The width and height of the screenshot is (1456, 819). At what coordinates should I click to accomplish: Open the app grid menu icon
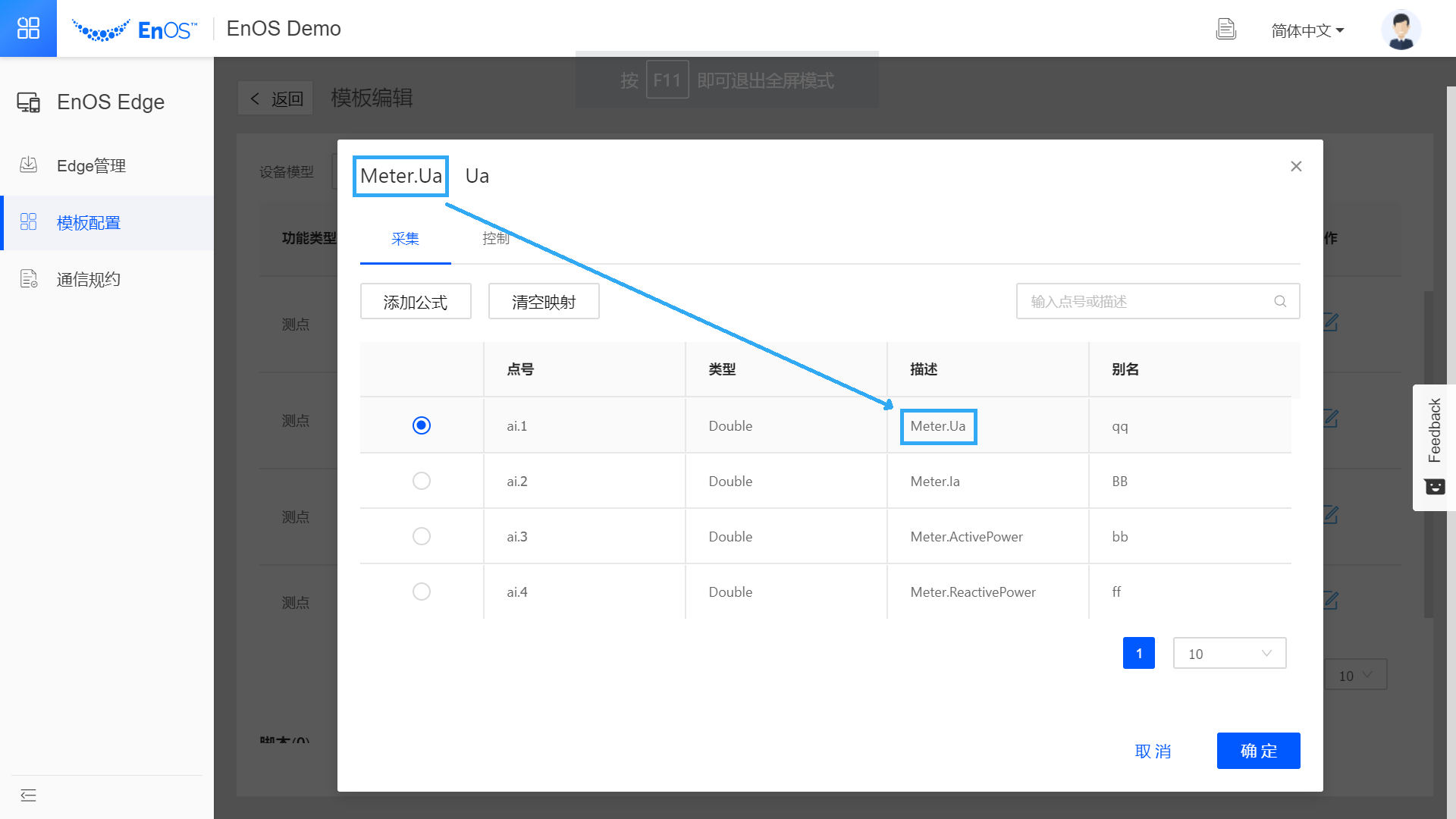point(28,28)
